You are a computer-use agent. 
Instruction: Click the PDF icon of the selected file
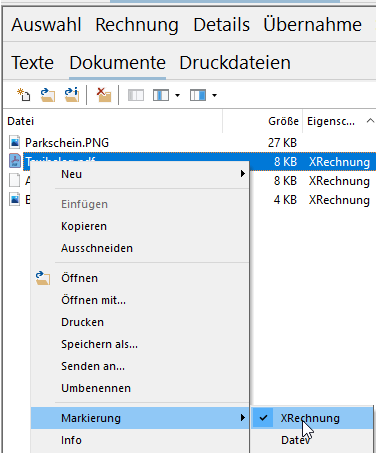pos(15,161)
